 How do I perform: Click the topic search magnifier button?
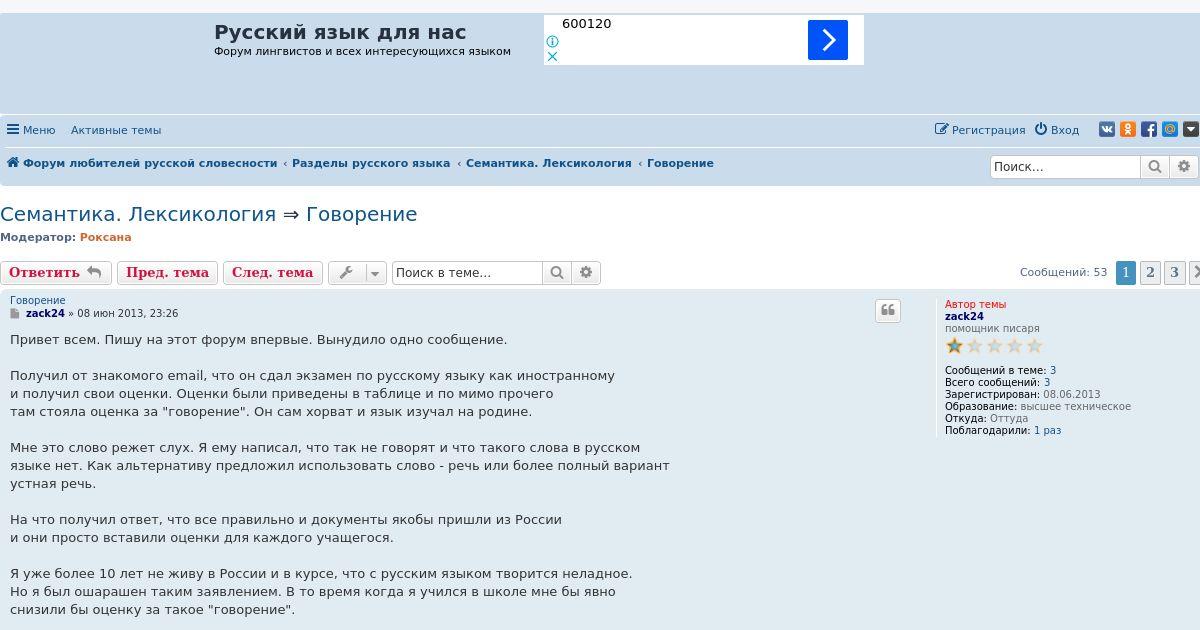pyautogui.click(x=557, y=273)
